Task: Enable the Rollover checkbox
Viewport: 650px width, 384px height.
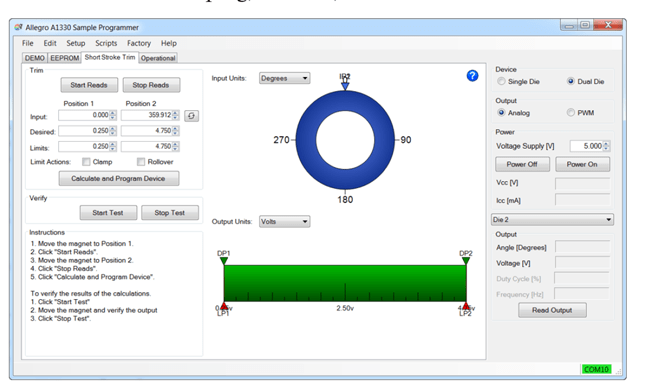Action: pyautogui.click(x=141, y=162)
